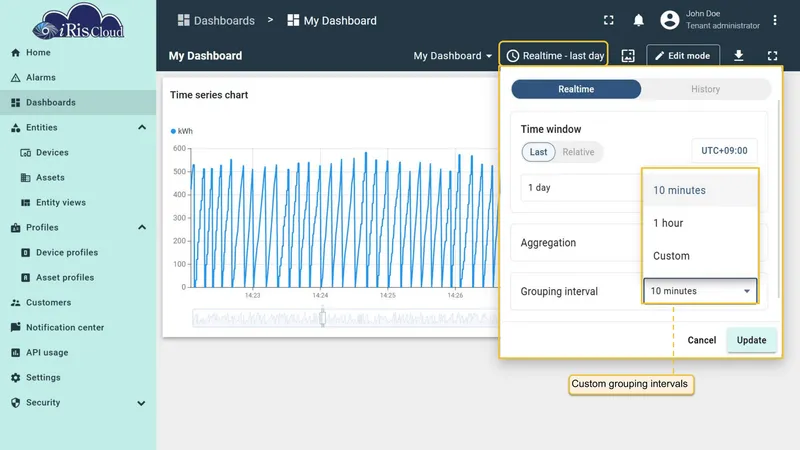Click the Aggregation setting row
This screenshot has width=800, height=450.
[x=639, y=243]
